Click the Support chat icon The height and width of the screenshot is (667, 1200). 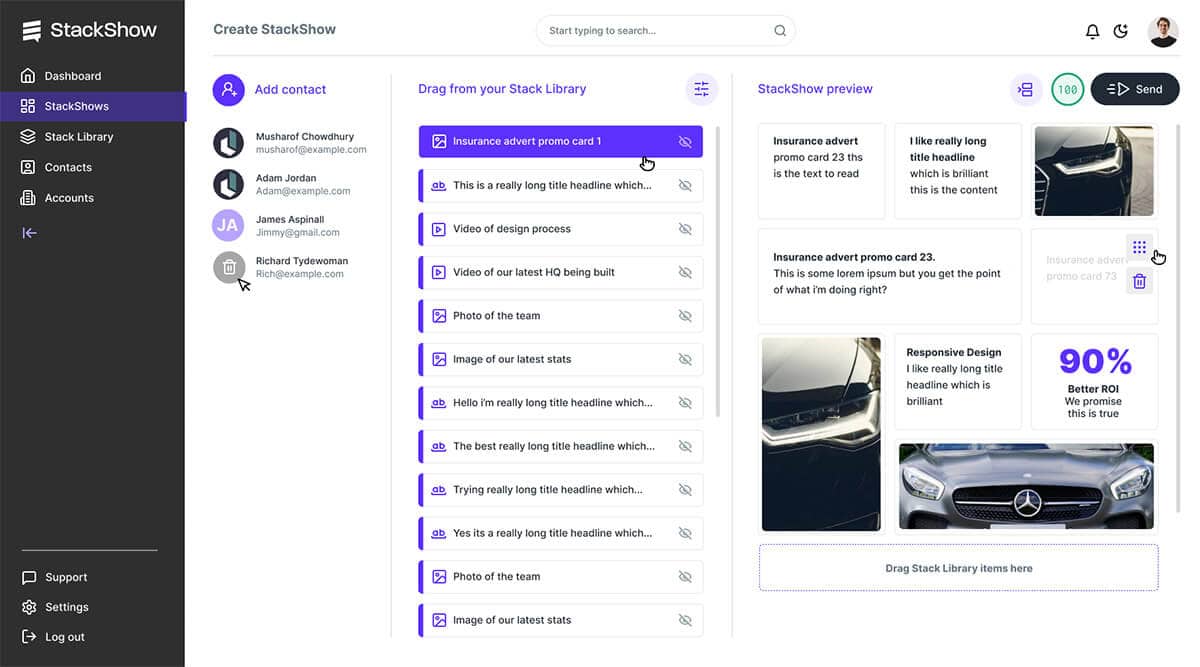pyautogui.click(x=31, y=577)
